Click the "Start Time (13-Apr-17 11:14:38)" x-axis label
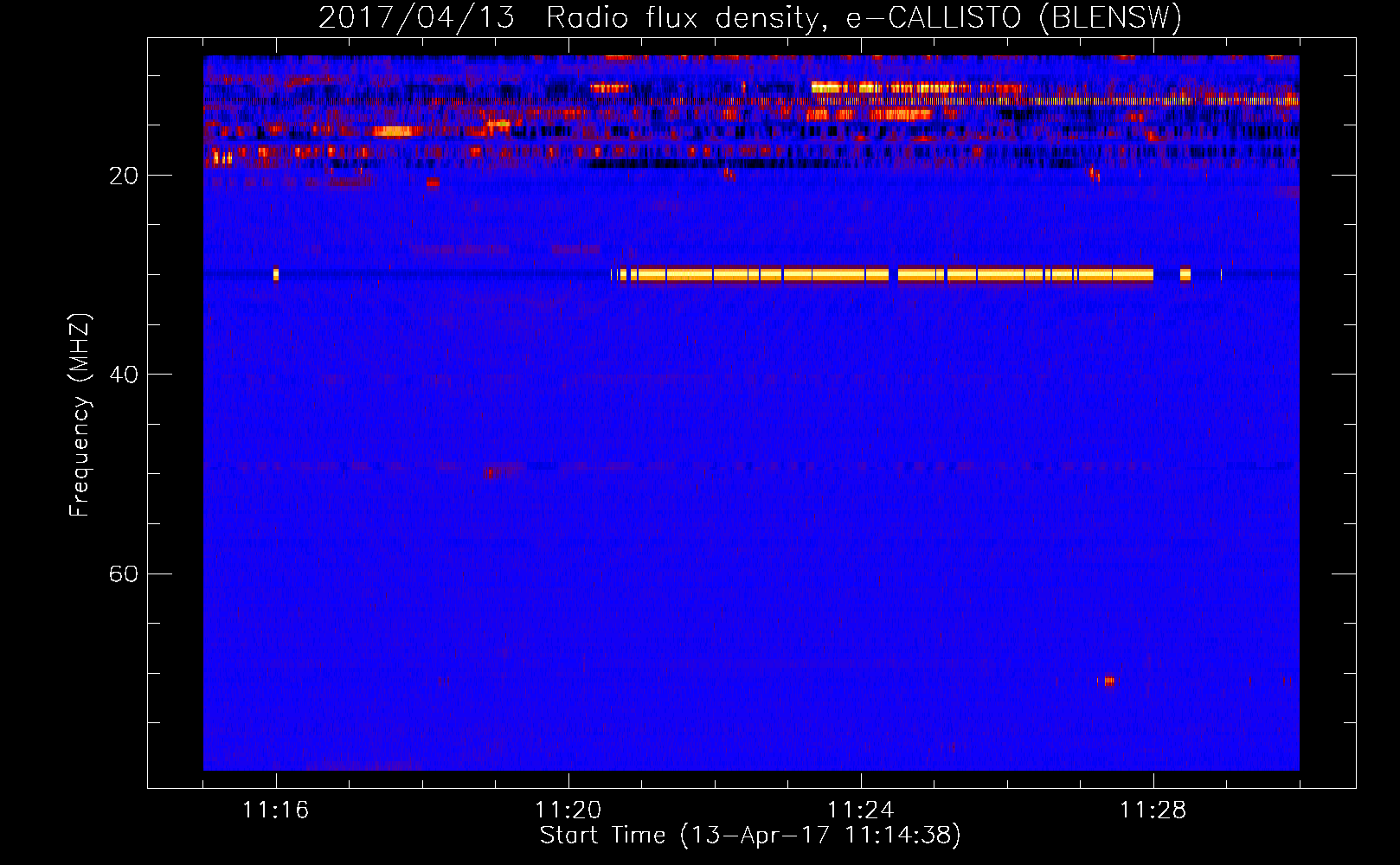1400x865 pixels. pos(750,836)
